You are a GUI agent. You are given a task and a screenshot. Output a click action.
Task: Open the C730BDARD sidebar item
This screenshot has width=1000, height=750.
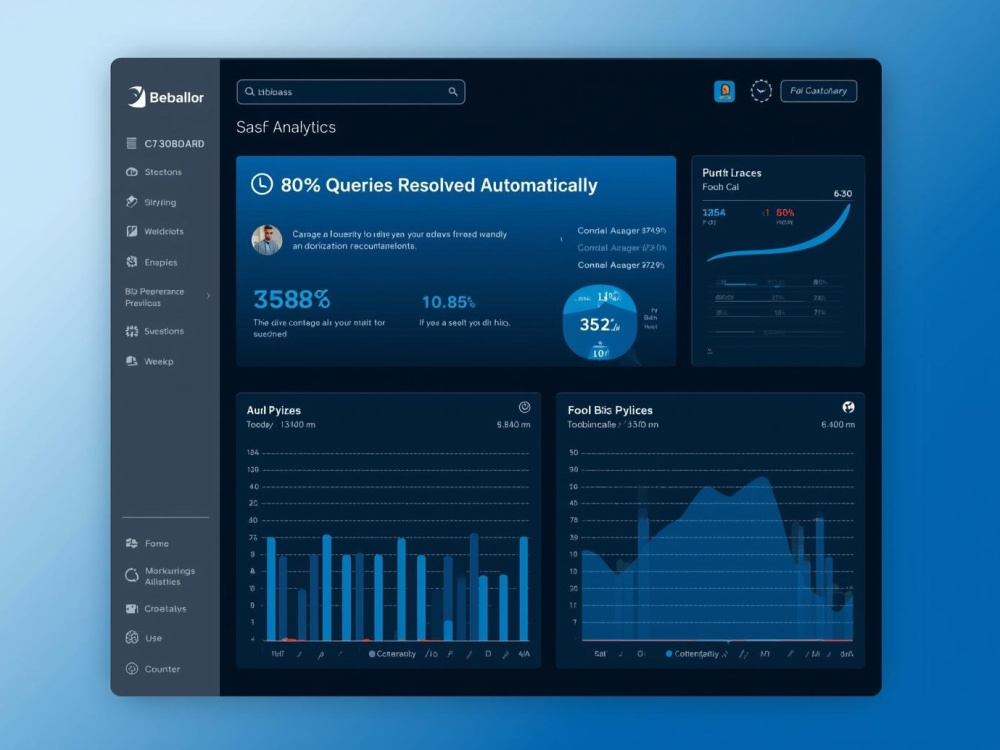[x=165, y=143]
